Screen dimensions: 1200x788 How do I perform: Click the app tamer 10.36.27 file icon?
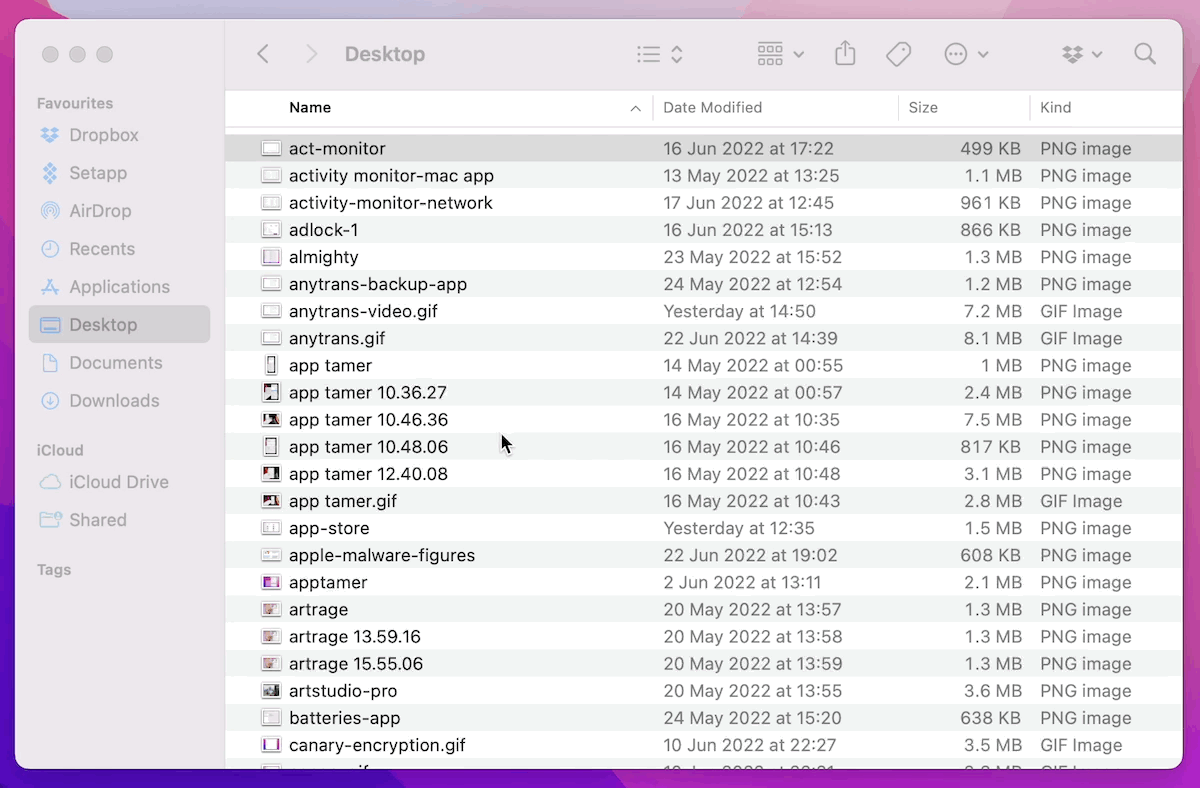pyautogui.click(x=271, y=393)
